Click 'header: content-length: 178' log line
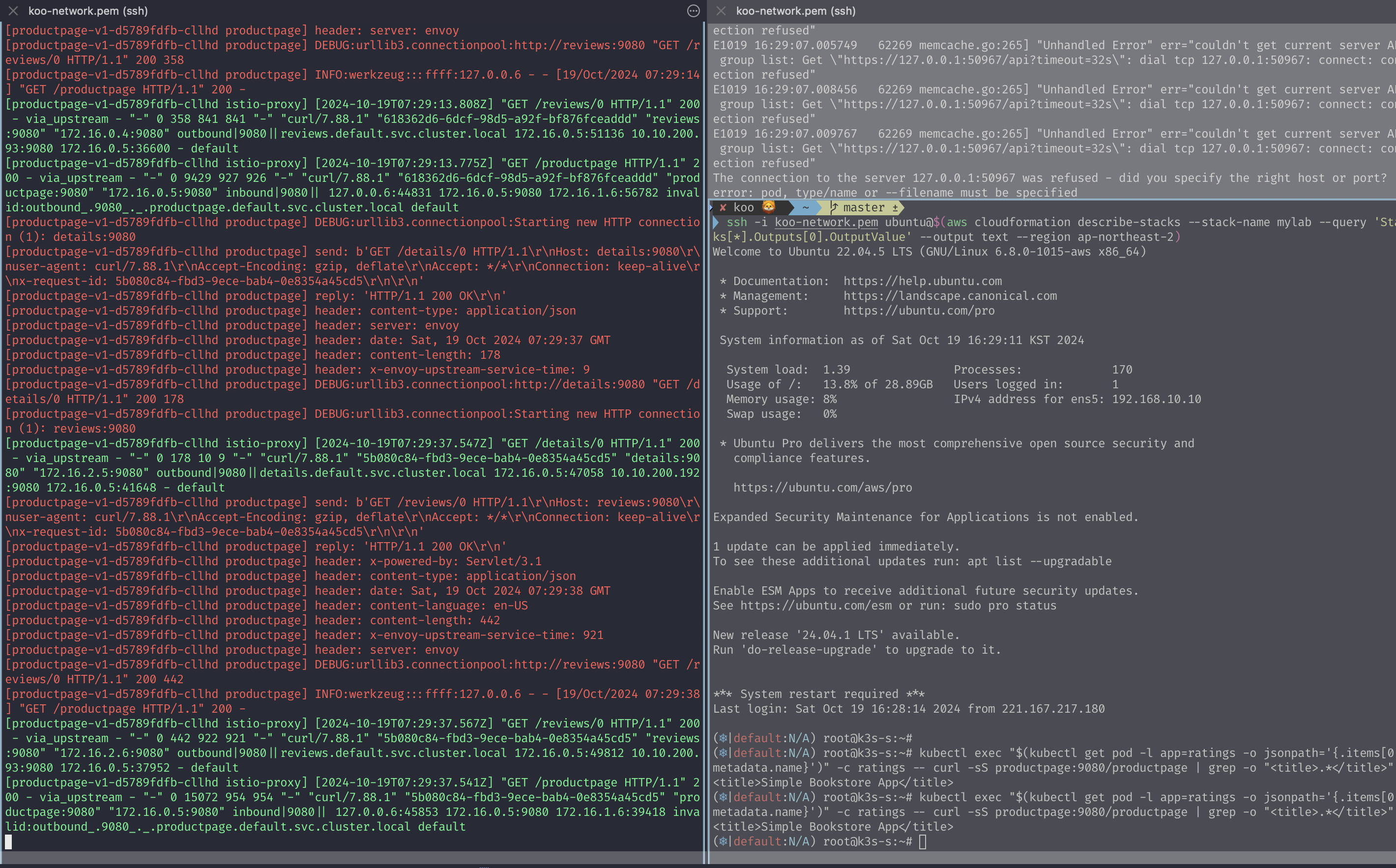 coord(253,355)
